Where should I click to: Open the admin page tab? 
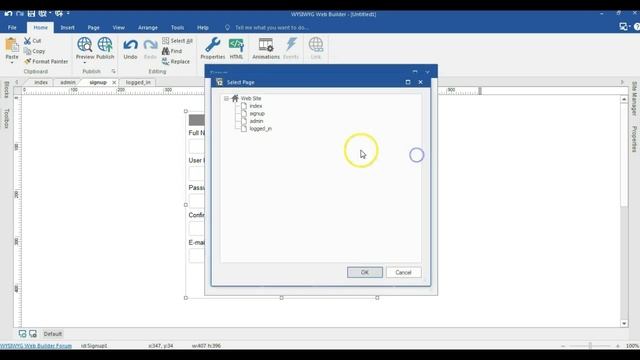click(x=68, y=82)
